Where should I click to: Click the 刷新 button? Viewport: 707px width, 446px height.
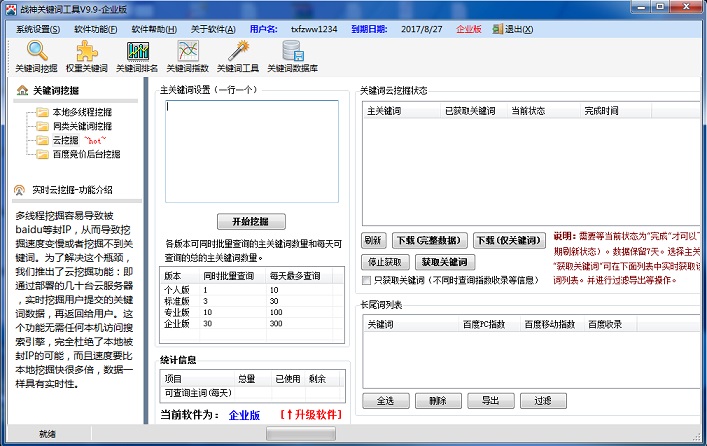pyautogui.click(x=373, y=240)
